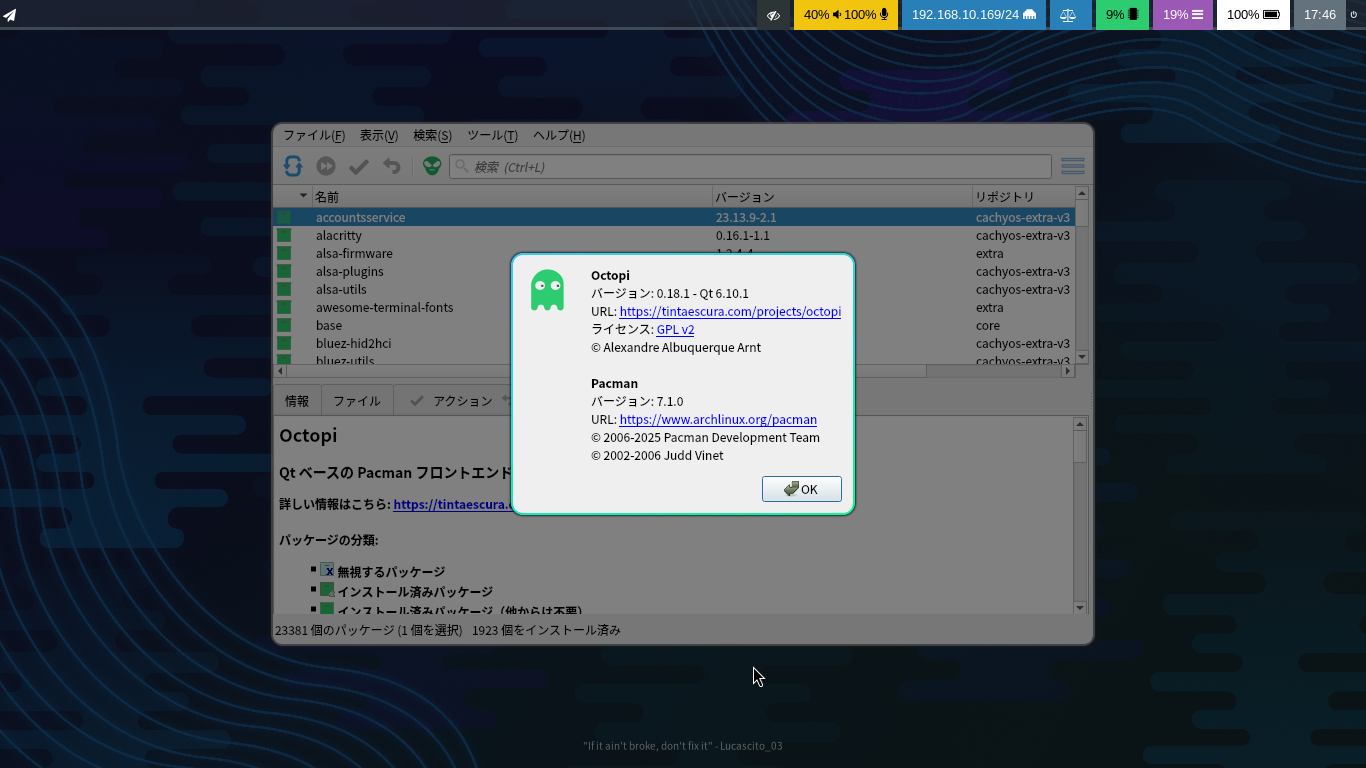
Task: Click package list horizontal scroll right arrow
Action: (x=1067, y=370)
